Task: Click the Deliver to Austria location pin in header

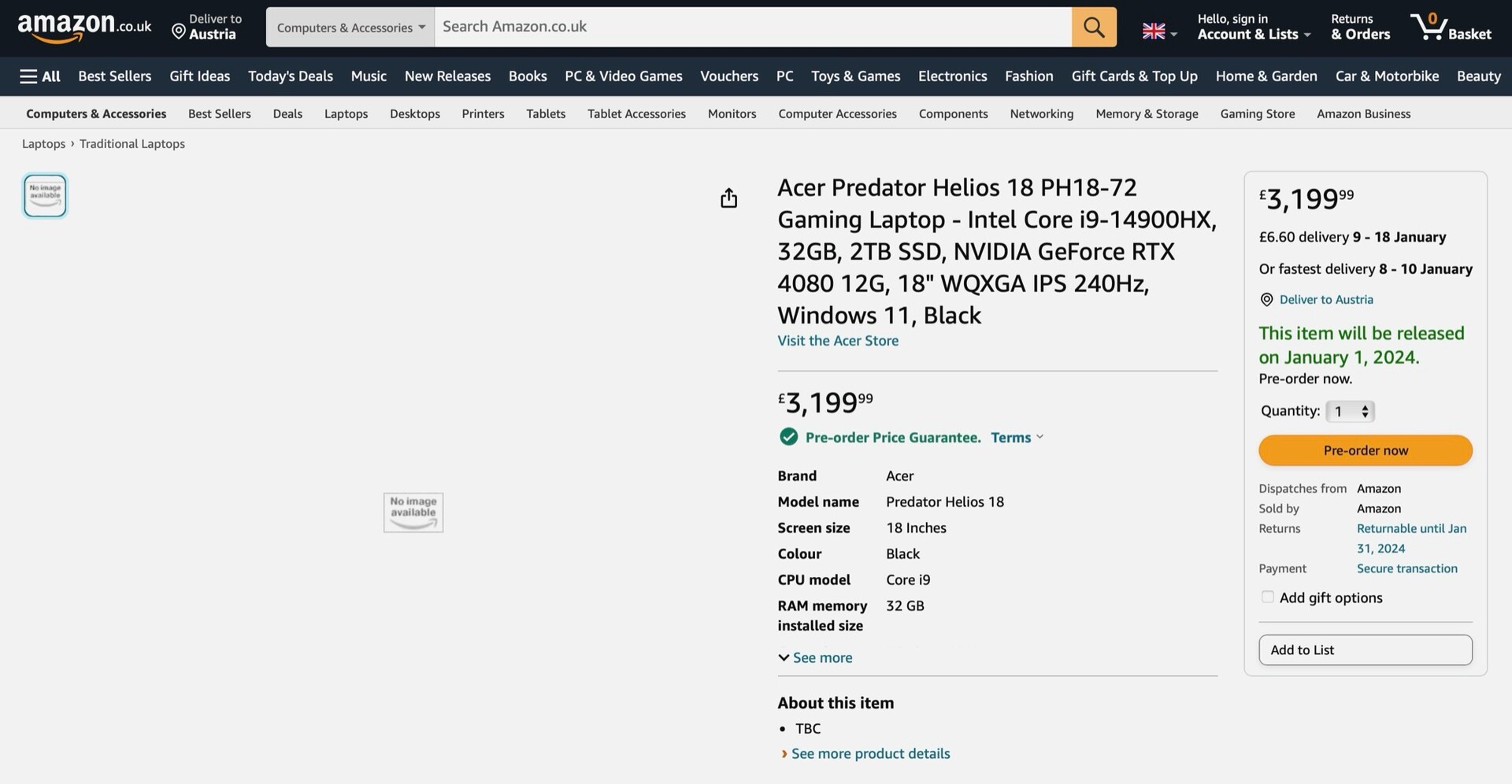Action: pyautogui.click(x=180, y=31)
